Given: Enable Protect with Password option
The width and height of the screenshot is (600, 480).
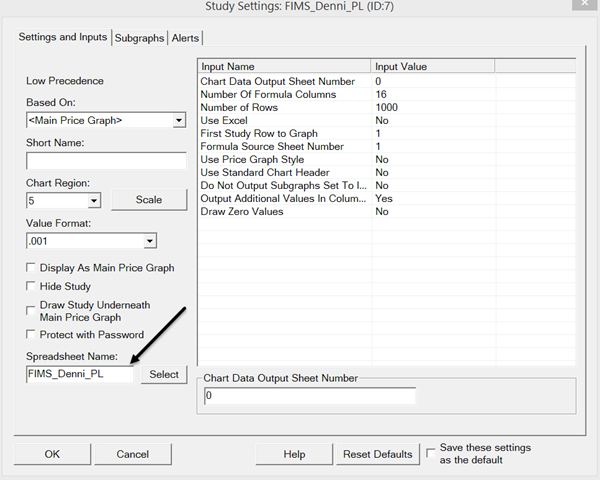Looking at the screenshot, I should tap(31, 335).
